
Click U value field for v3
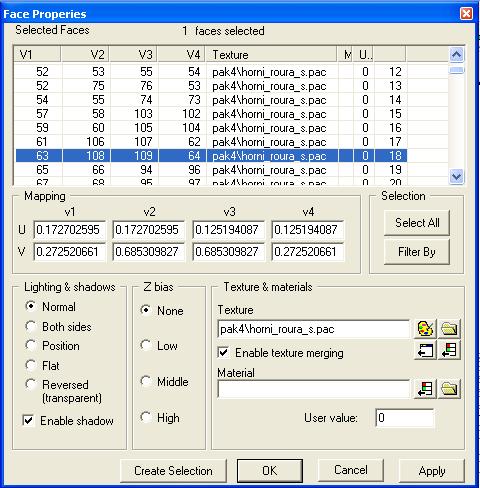pyautogui.click(x=228, y=230)
